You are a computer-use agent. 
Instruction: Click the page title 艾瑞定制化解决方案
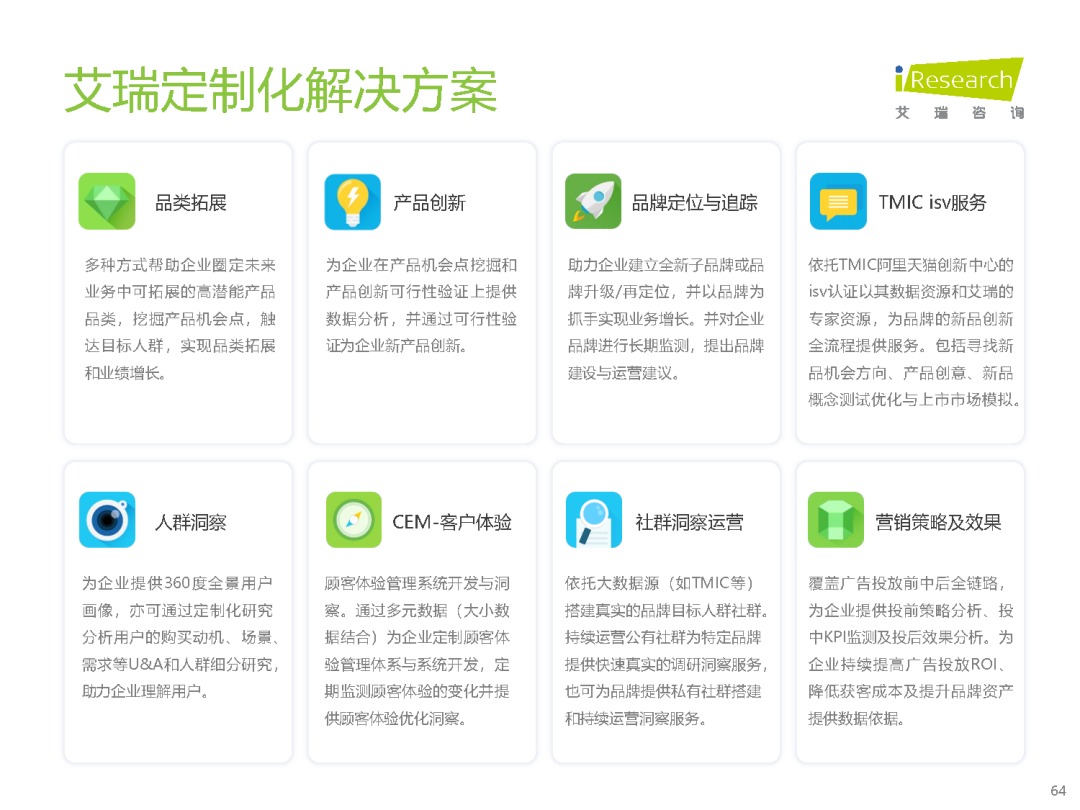click(x=285, y=88)
